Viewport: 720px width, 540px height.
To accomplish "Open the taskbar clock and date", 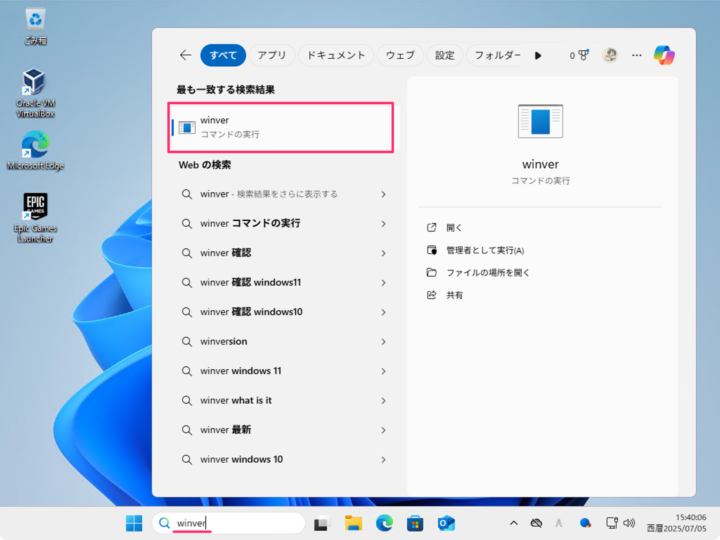I will click(x=676, y=523).
